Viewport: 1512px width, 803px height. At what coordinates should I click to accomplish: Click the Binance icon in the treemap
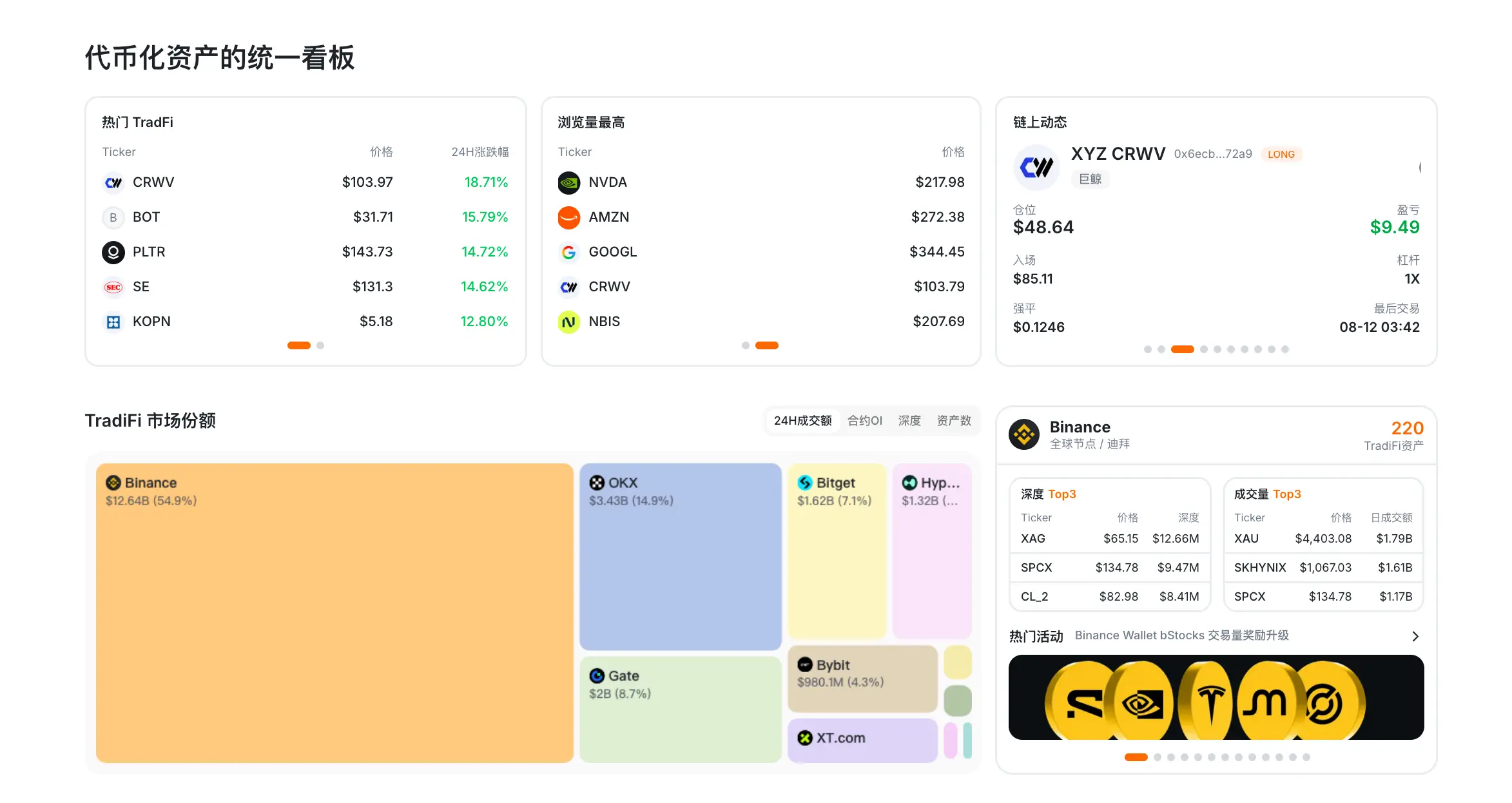(x=113, y=483)
